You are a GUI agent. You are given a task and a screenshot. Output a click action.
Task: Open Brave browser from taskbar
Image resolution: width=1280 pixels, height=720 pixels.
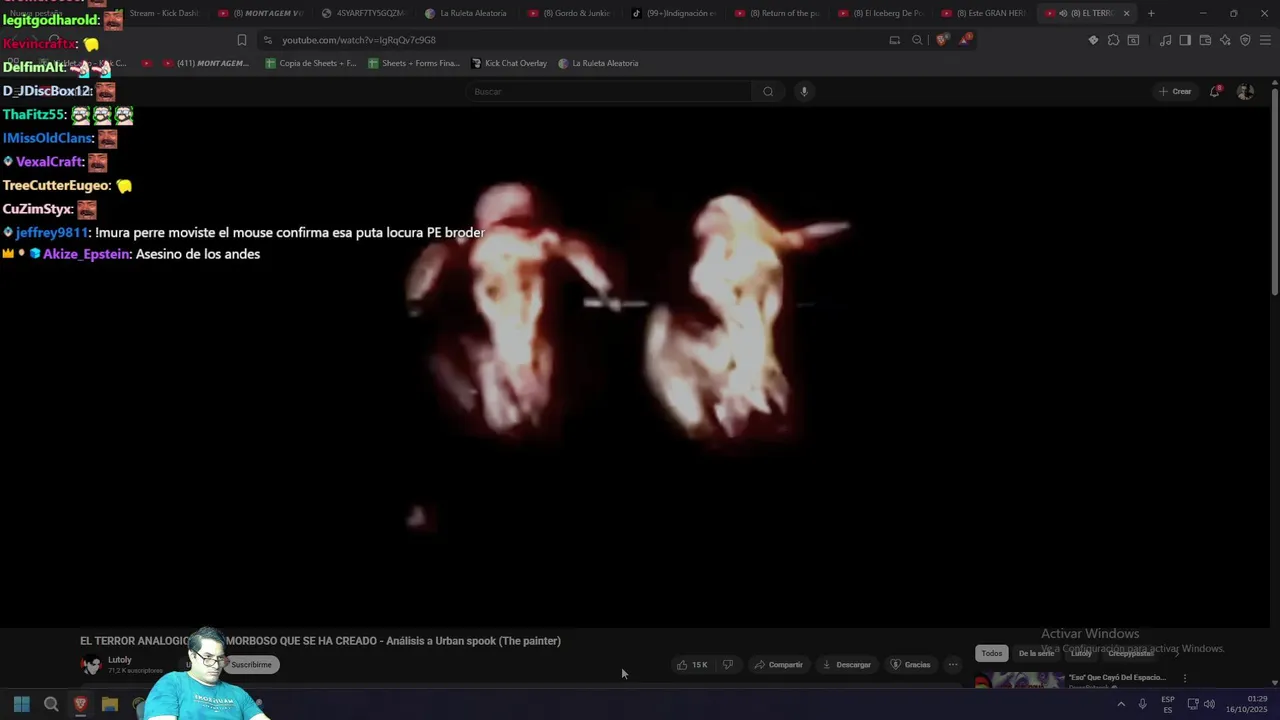click(81, 704)
